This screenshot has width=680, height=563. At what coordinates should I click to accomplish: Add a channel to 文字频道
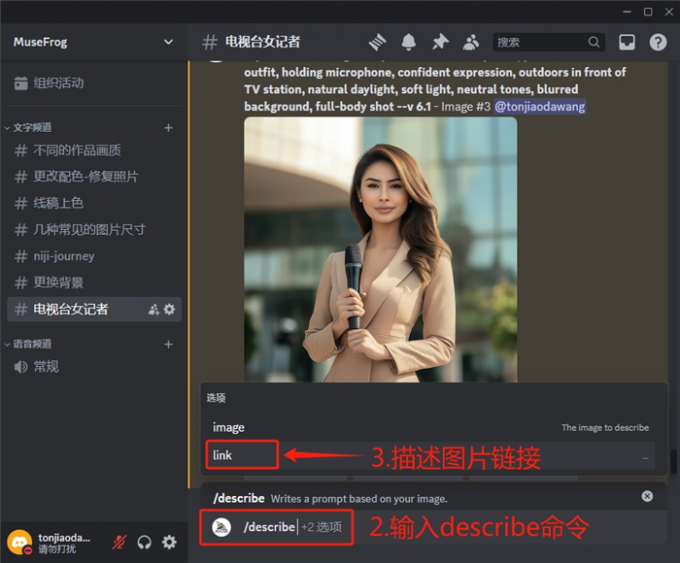tap(168, 128)
